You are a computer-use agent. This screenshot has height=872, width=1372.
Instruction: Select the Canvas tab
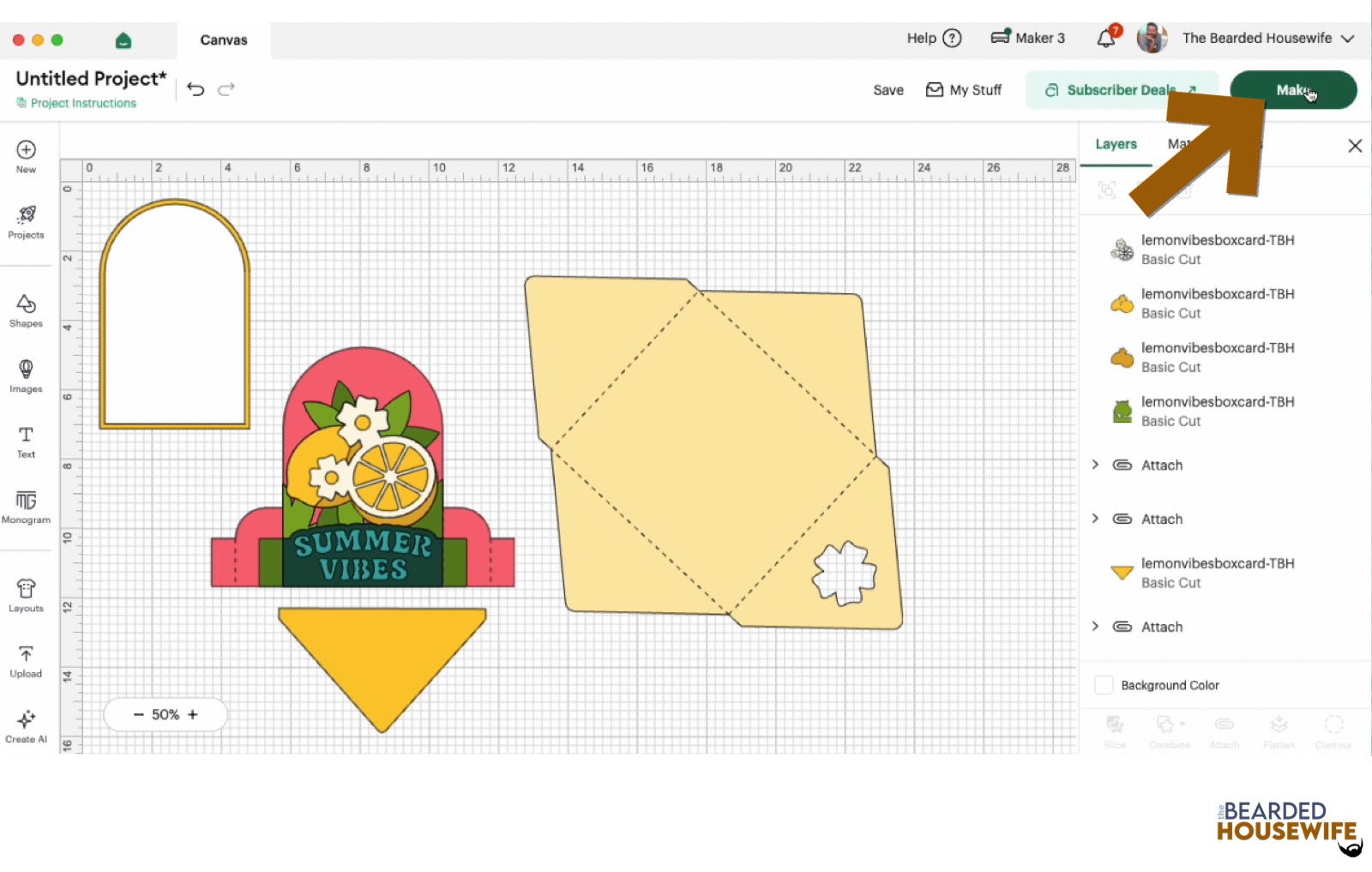tap(224, 39)
